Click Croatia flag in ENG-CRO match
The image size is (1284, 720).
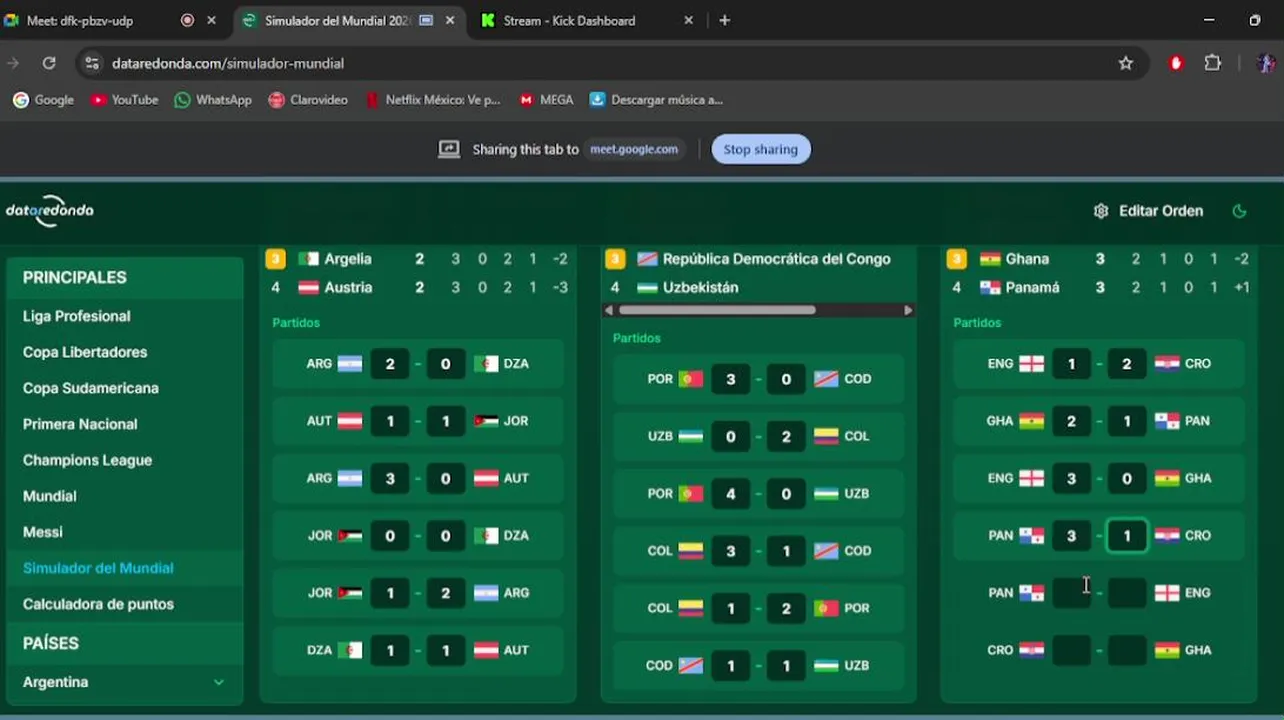coord(1167,364)
